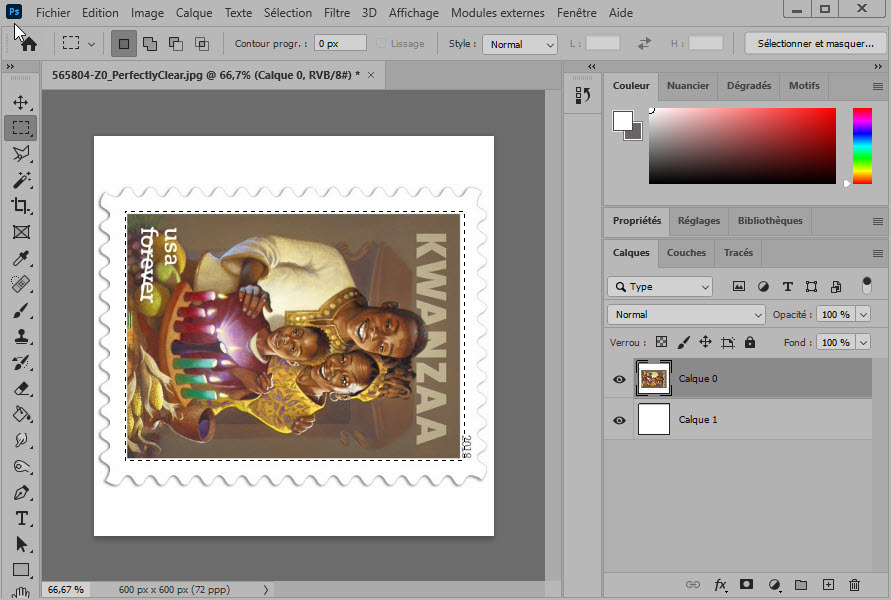
Task: Create new adjustment layer menu
Action: tap(774, 585)
